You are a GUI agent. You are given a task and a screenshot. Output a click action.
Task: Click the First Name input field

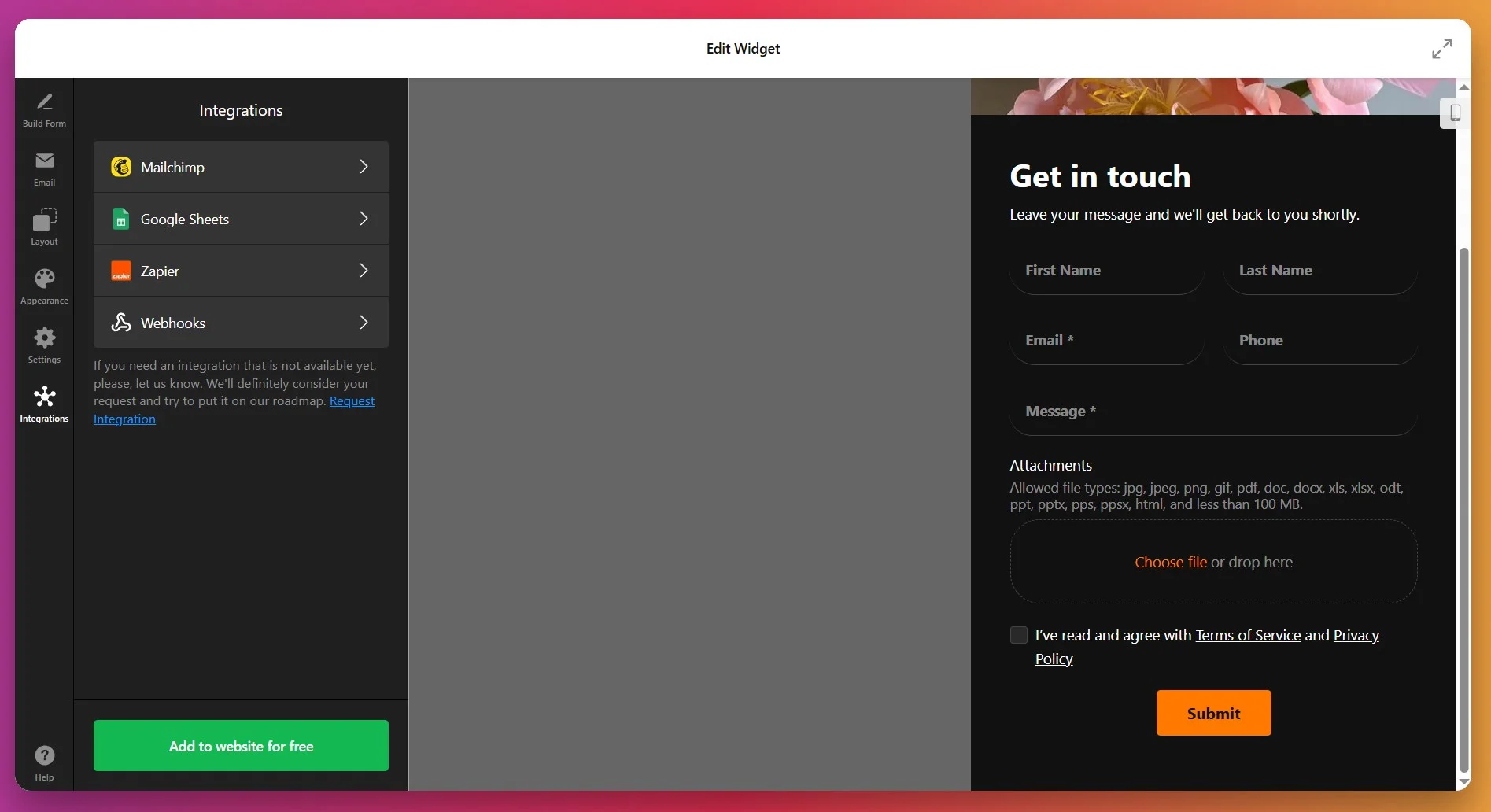coord(1106,275)
